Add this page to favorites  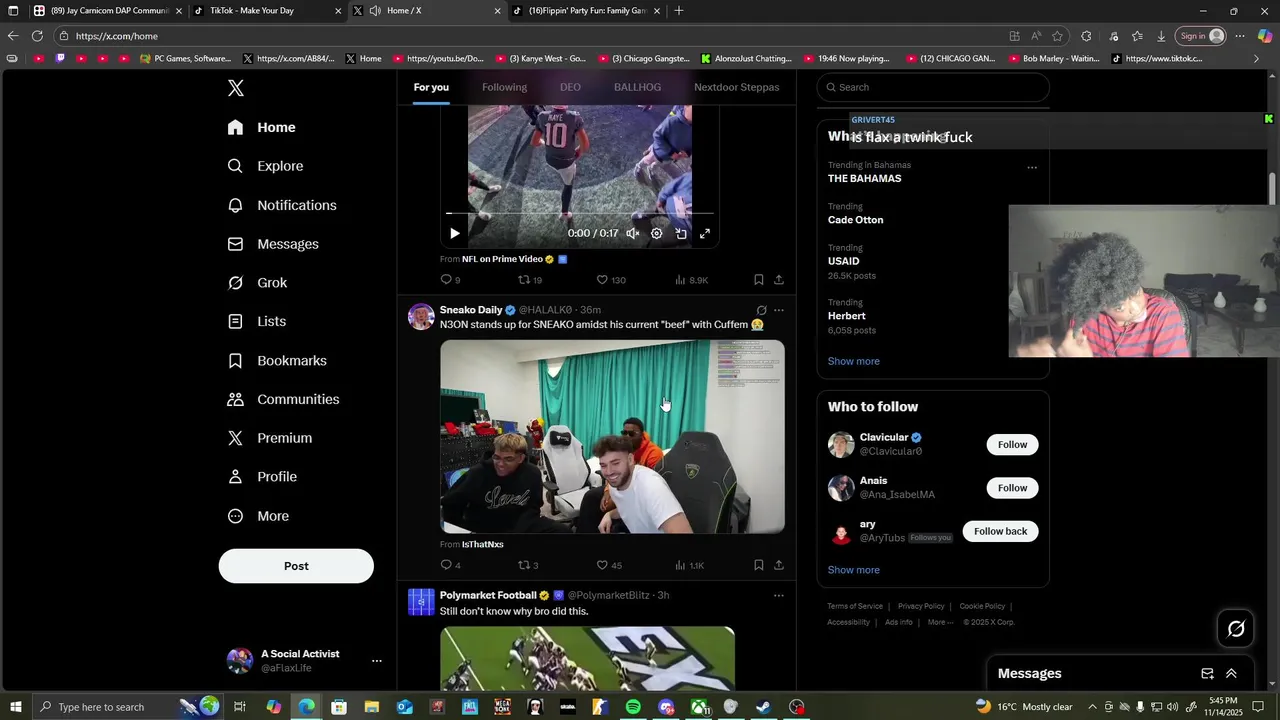point(1057,36)
